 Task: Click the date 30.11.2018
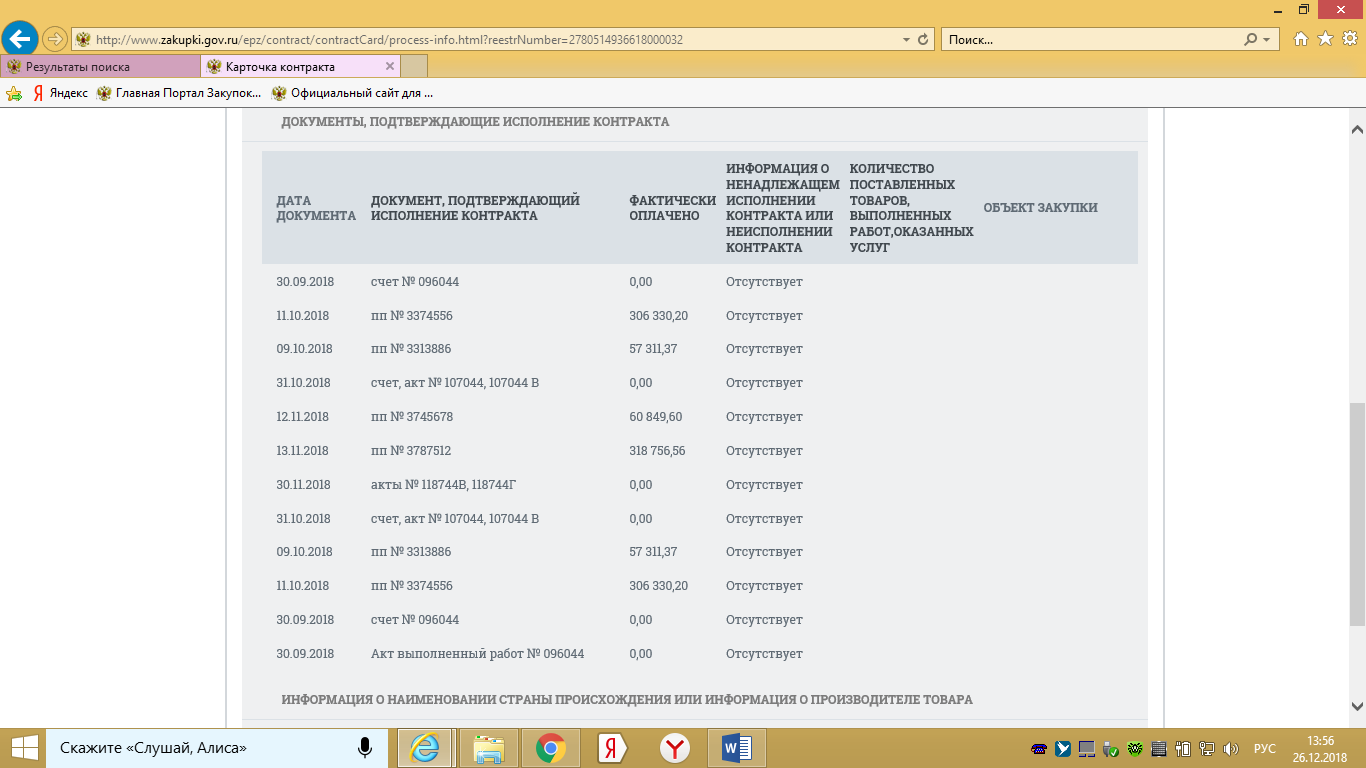point(303,485)
